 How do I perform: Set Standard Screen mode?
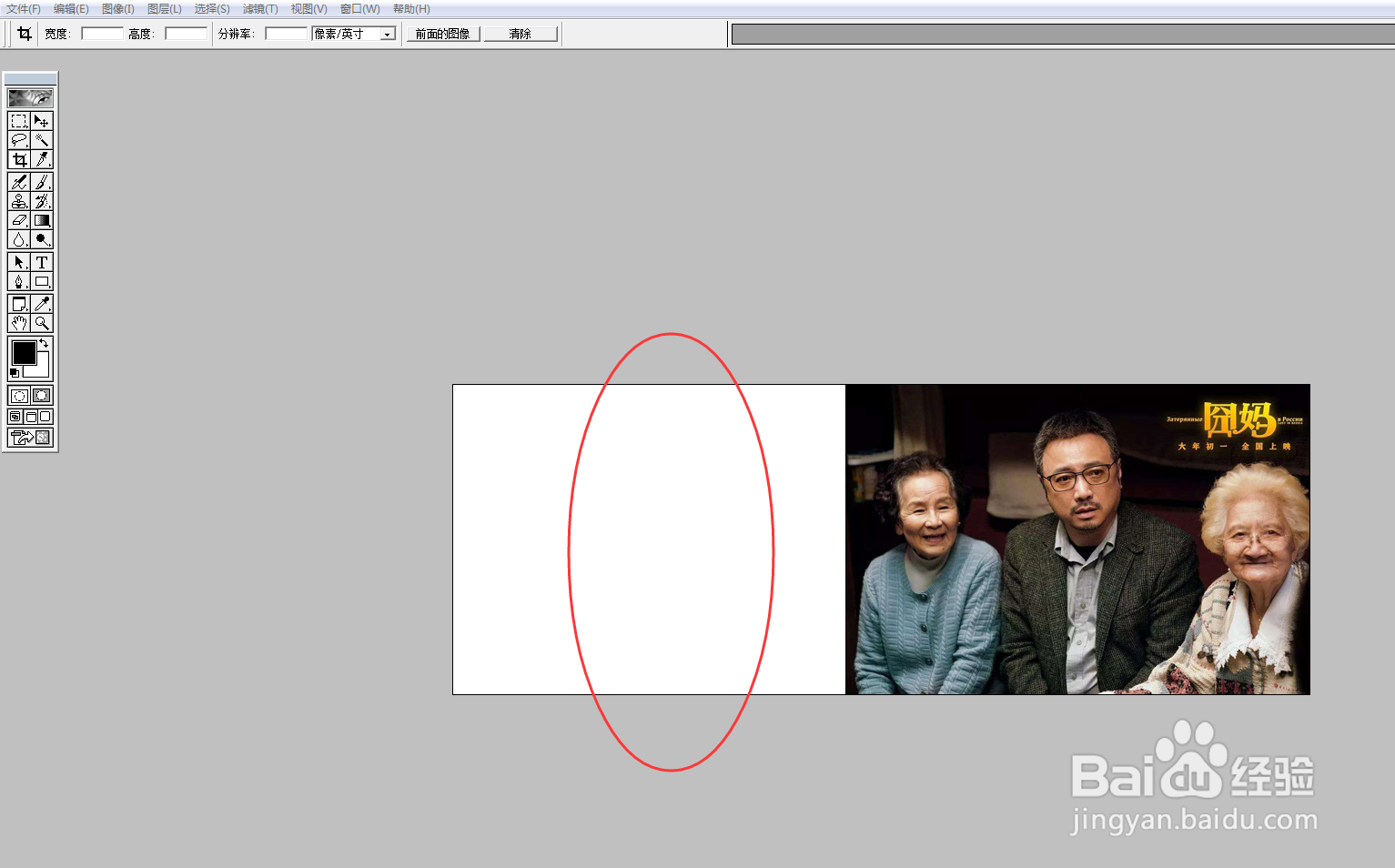(x=15, y=417)
